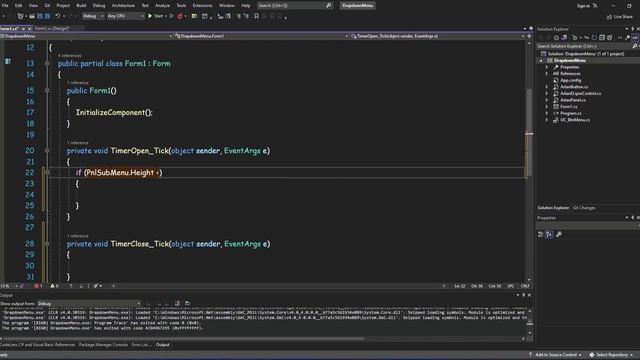Click the warning count indicator in editor status
This screenshot has height=360, width=640.
[x=54, y=286]
